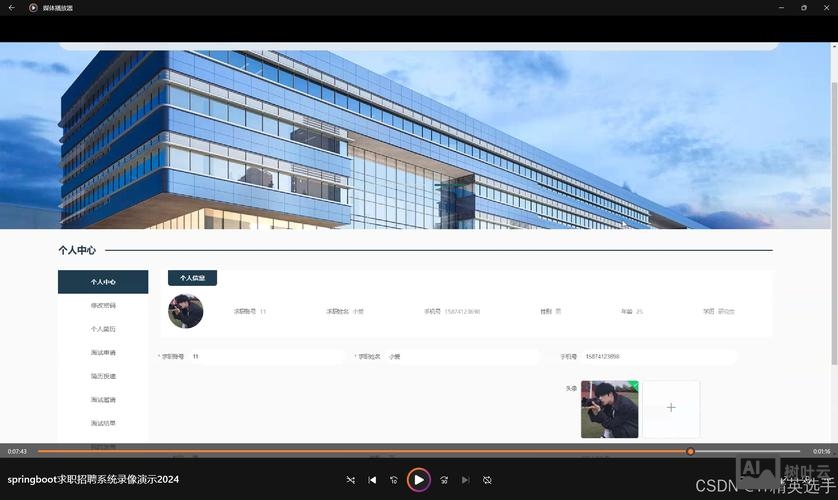Skip to next track
The width and height of the screenshot is (838, 500).
[465, 480]
